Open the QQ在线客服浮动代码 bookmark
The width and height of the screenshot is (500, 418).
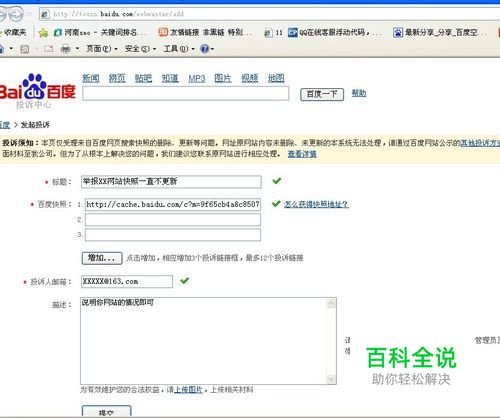coord(334,32)
